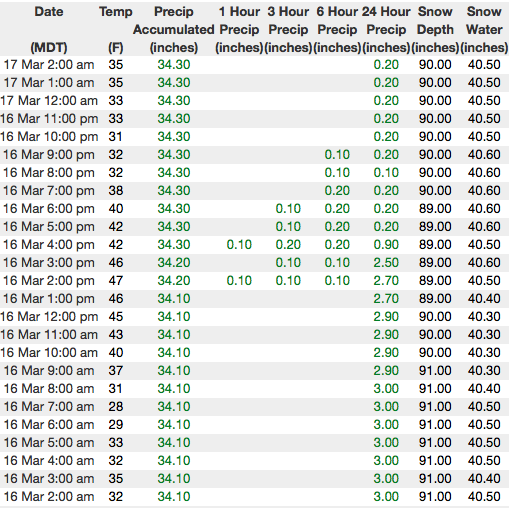Click the 24 Hour Precip header
The height and width of the screenshot is (508, 509).
click(386, 29)
